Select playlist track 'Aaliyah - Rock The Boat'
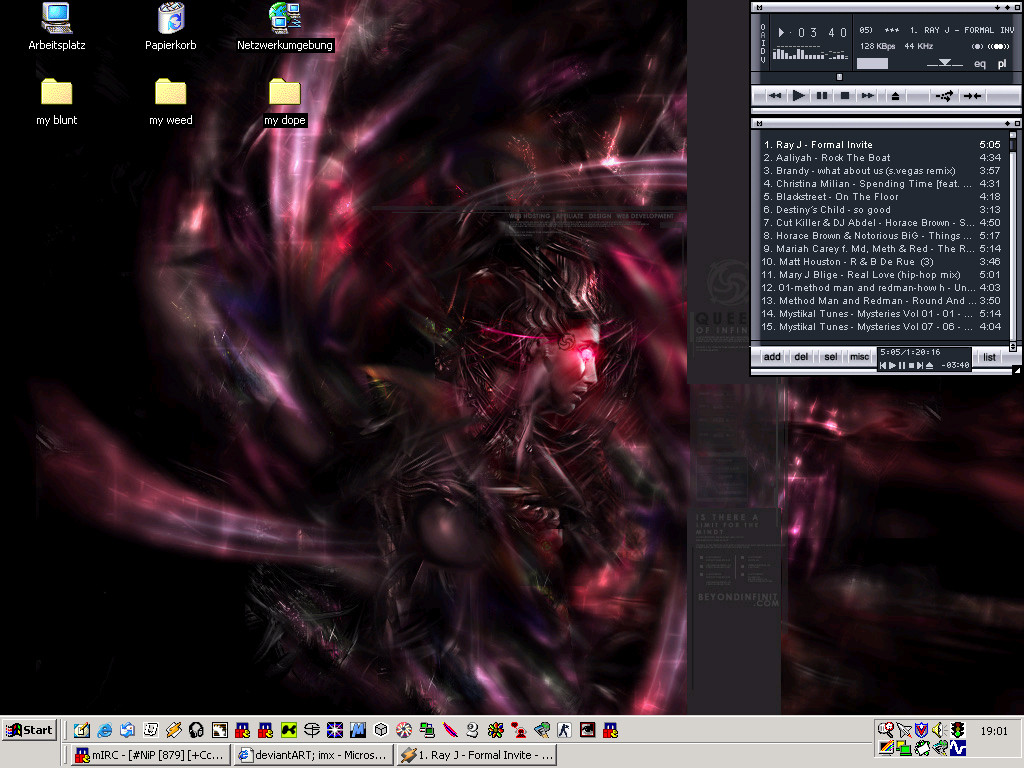 [882, 157]
